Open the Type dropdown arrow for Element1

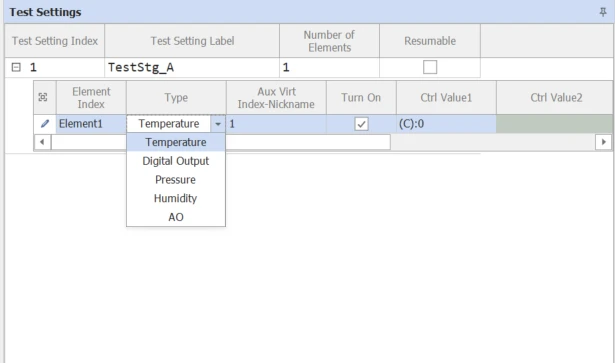(x=218, y=124)
